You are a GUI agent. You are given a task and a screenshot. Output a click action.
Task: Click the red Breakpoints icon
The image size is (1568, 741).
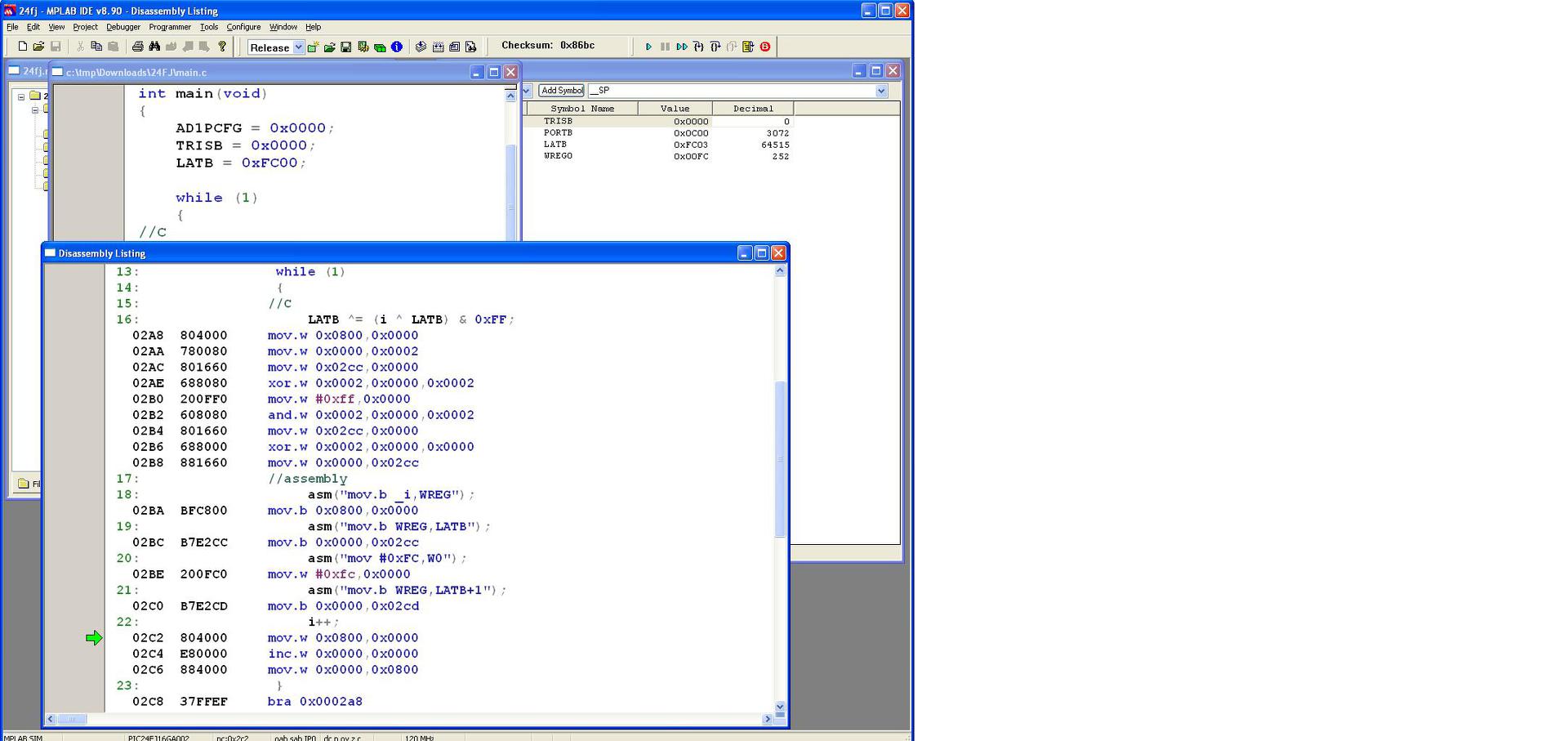coord(765,47)
